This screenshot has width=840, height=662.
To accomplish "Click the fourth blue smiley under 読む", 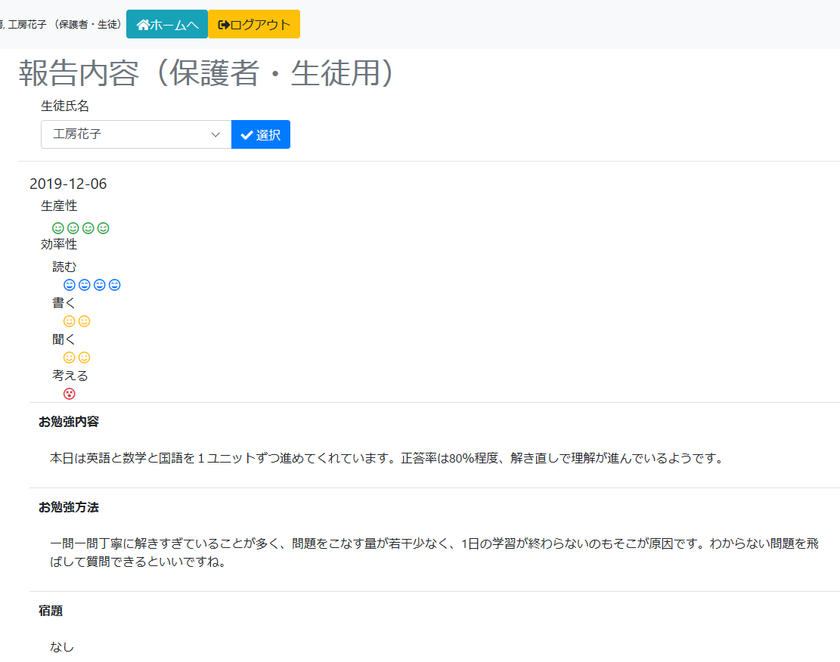I will pos(114,284).
